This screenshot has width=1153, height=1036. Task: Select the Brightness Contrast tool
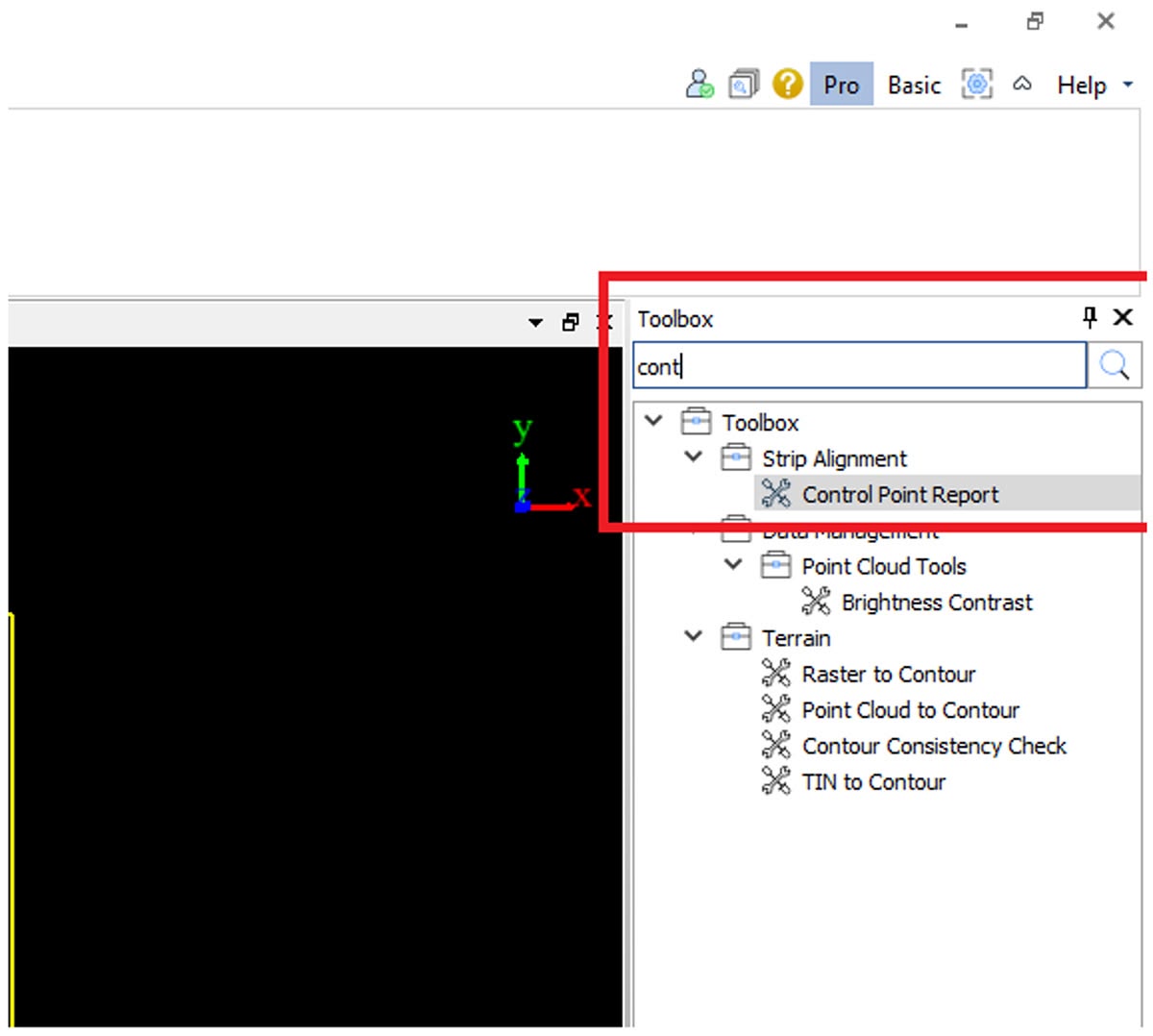click(936, 603)
